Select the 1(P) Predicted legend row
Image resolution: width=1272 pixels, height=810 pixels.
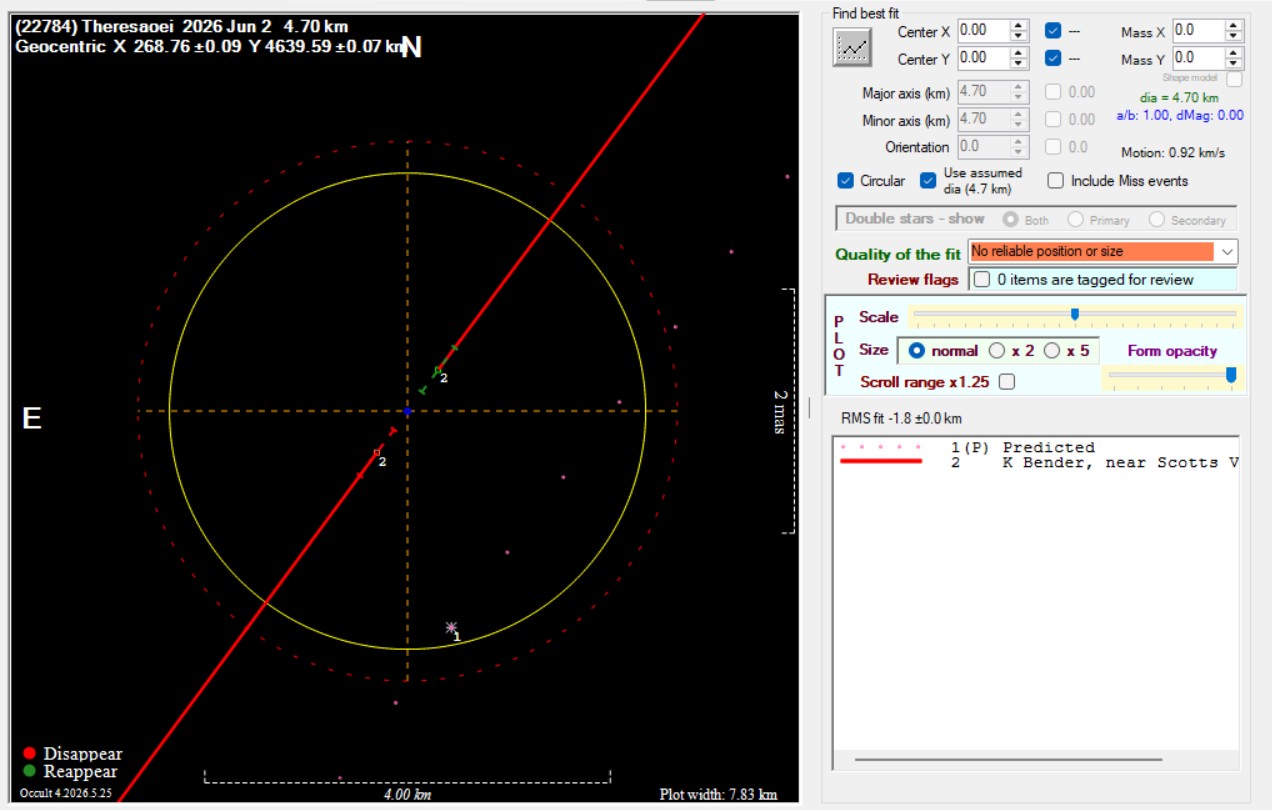(x=1036, y=447)
